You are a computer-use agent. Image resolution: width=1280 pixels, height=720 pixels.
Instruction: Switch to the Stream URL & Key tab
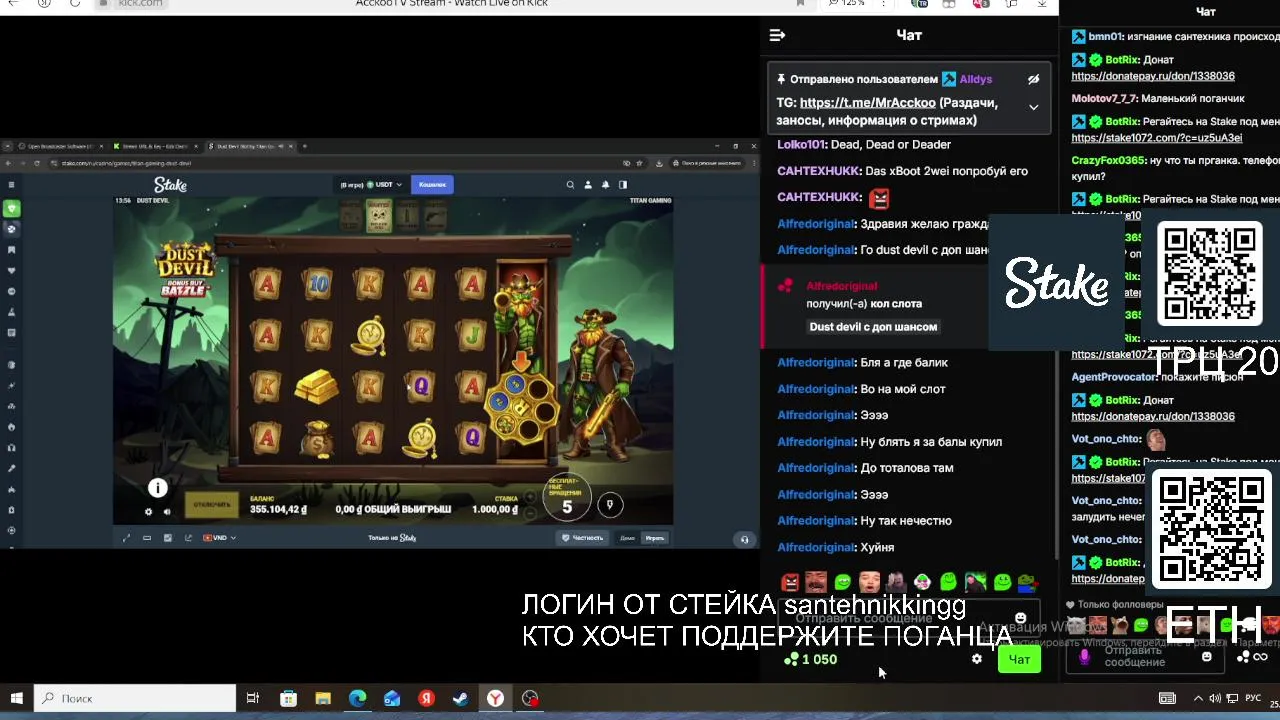pyautogui.click(x=154, y=147)
